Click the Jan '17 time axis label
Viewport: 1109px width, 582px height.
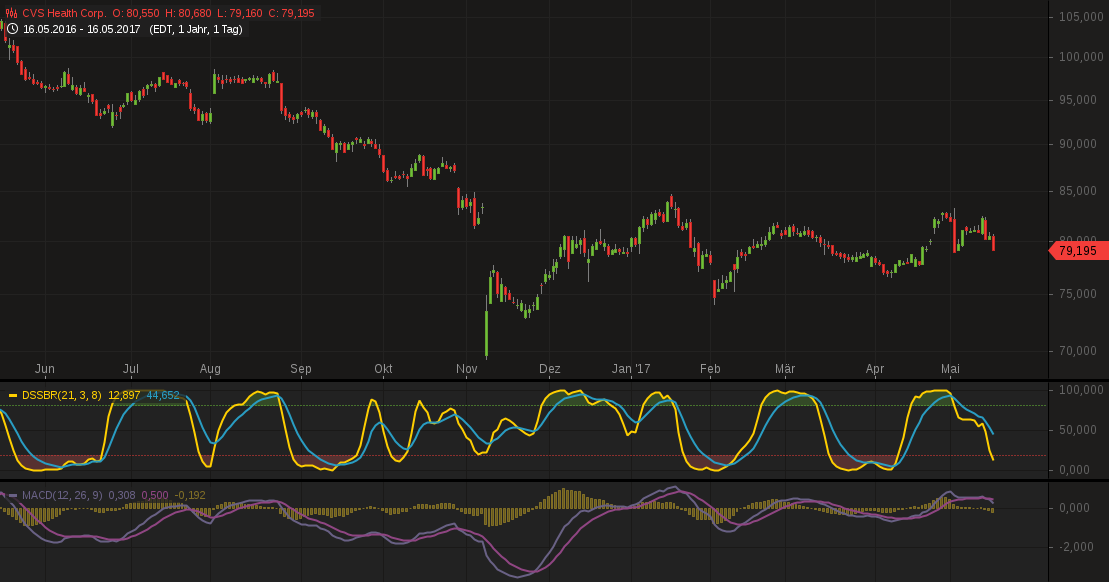click(x=631, y=369)
